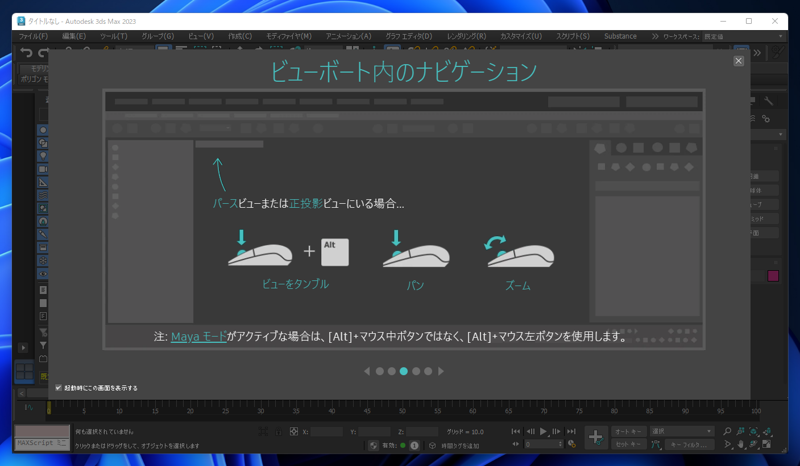This screenshot has width=800, height=466.
Task: Jump to the first welcome slide dot
Action: click(x=380, y=371)
